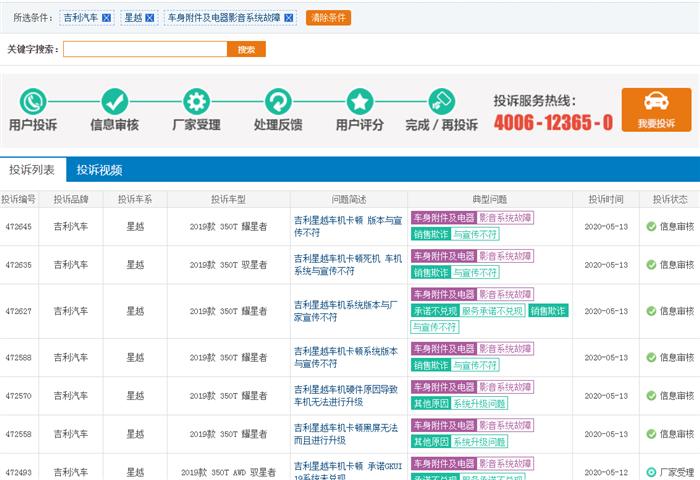Open complaint 吉利星越车机硬件原因导致车机无法进行升级
The width and height of the screenshot is (700, 480).
(346, 396)
